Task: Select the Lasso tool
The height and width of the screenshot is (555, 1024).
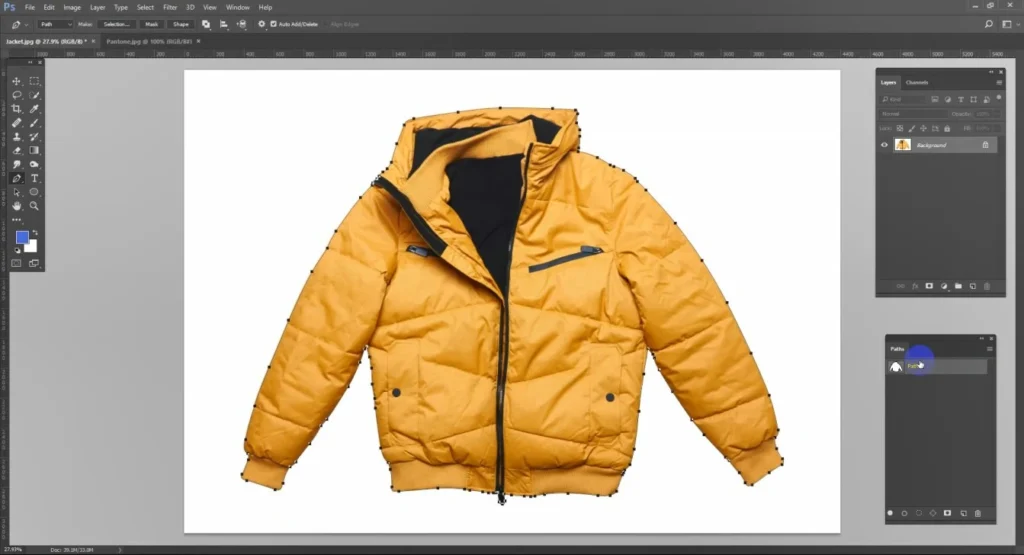Action: pos(16,95)
